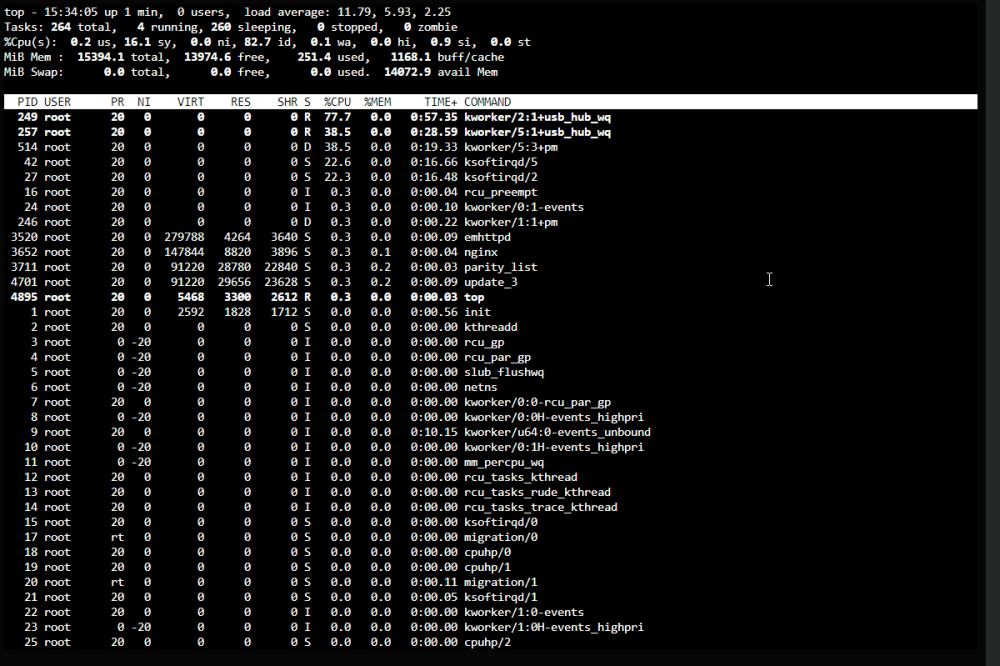The width and height of the screenshot is (1000, 666).
Task: Click the %CPU column header
Action: pyautogui.click(x=337, y=102)
